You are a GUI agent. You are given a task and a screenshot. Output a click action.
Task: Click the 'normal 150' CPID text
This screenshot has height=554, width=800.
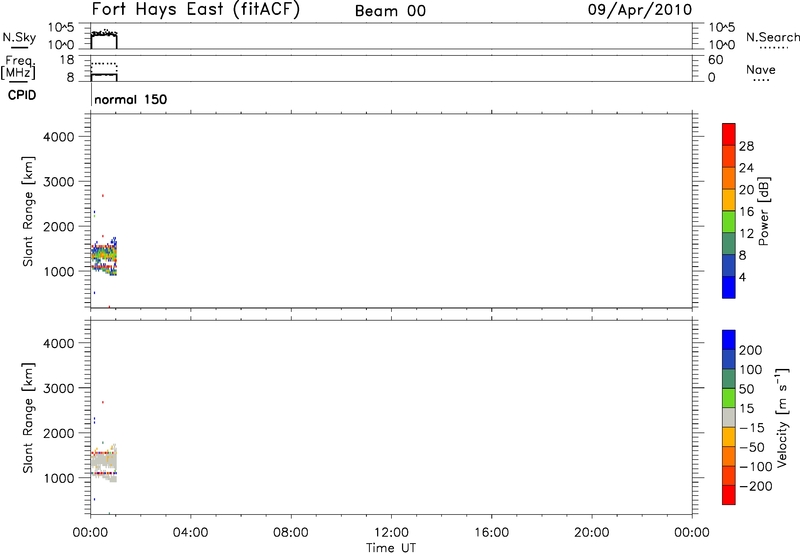131,99
